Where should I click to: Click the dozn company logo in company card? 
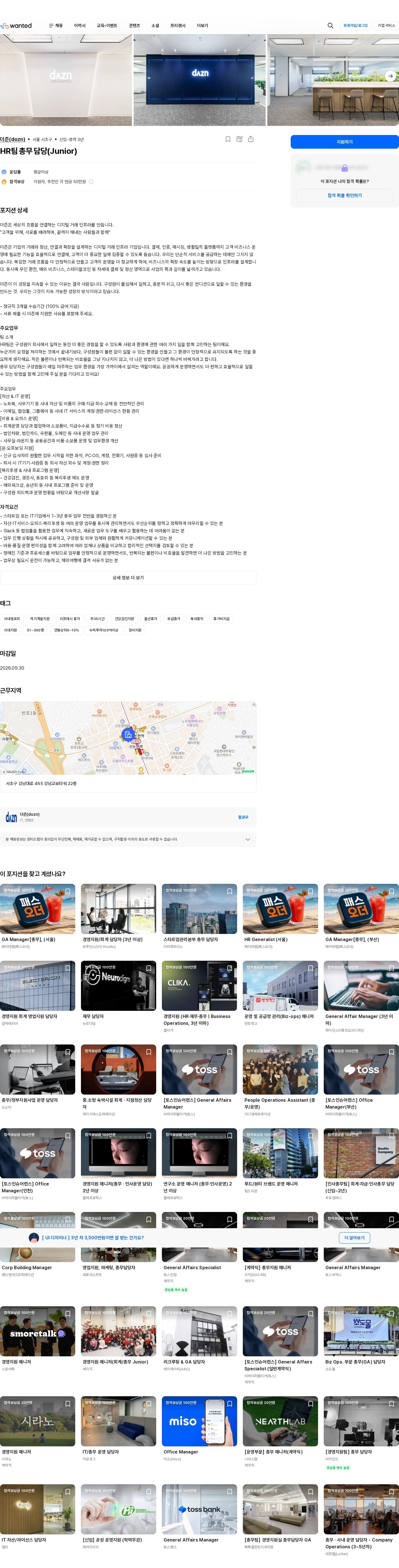(11, 817)
